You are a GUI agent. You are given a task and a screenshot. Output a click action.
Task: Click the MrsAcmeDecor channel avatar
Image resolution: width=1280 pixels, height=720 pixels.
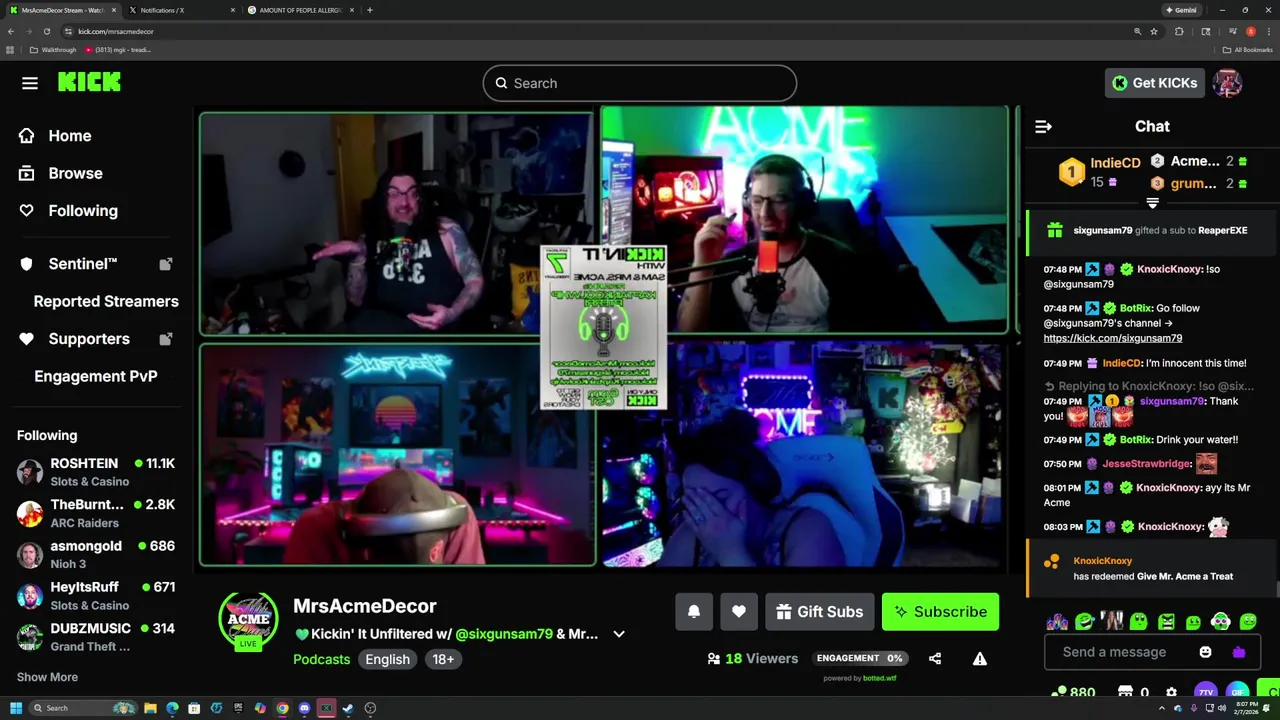pyautogui.click(x=248, y=618)
